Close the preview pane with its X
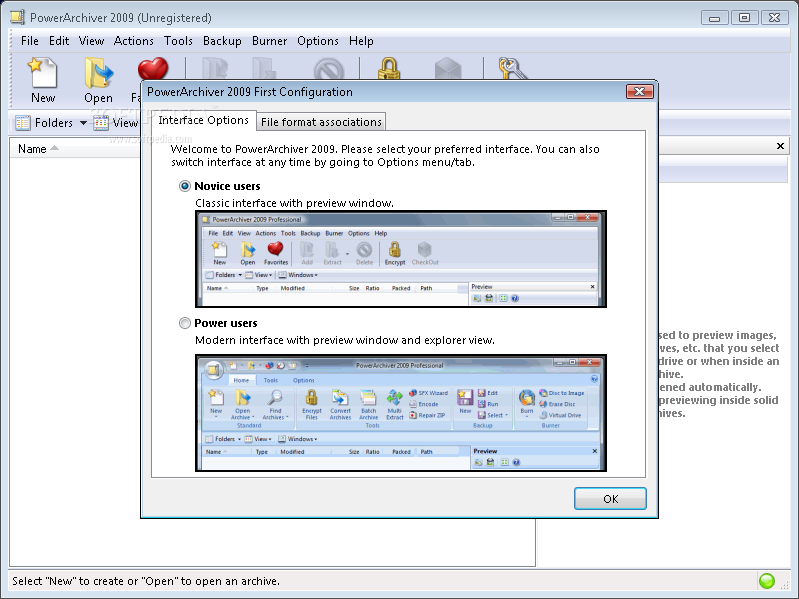Screen dimensions: 799x599 (780, 146)
